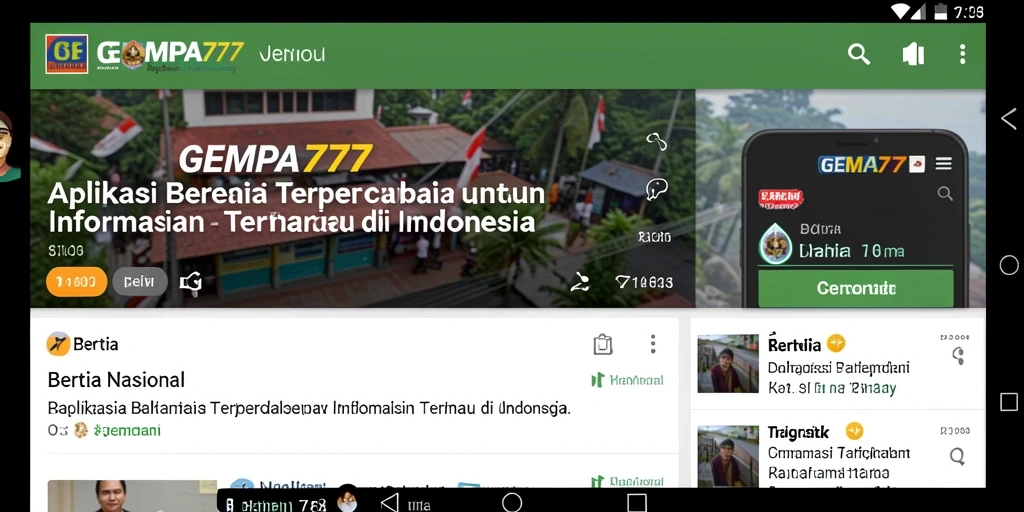Tap the side recents square at right edge
1024x512 pixels.
coord(1009,402)
